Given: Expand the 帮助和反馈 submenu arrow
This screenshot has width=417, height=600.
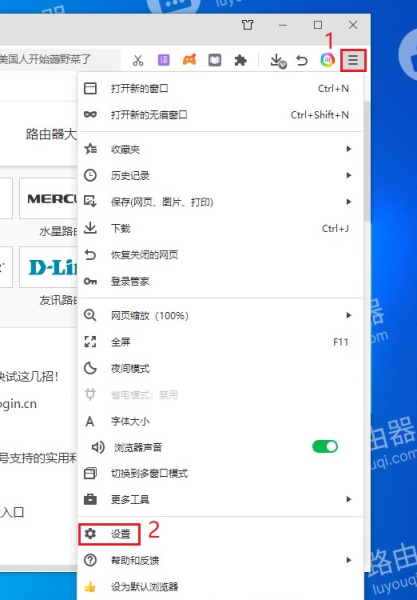Looking at the screenshot, I should tap(349, 560).
